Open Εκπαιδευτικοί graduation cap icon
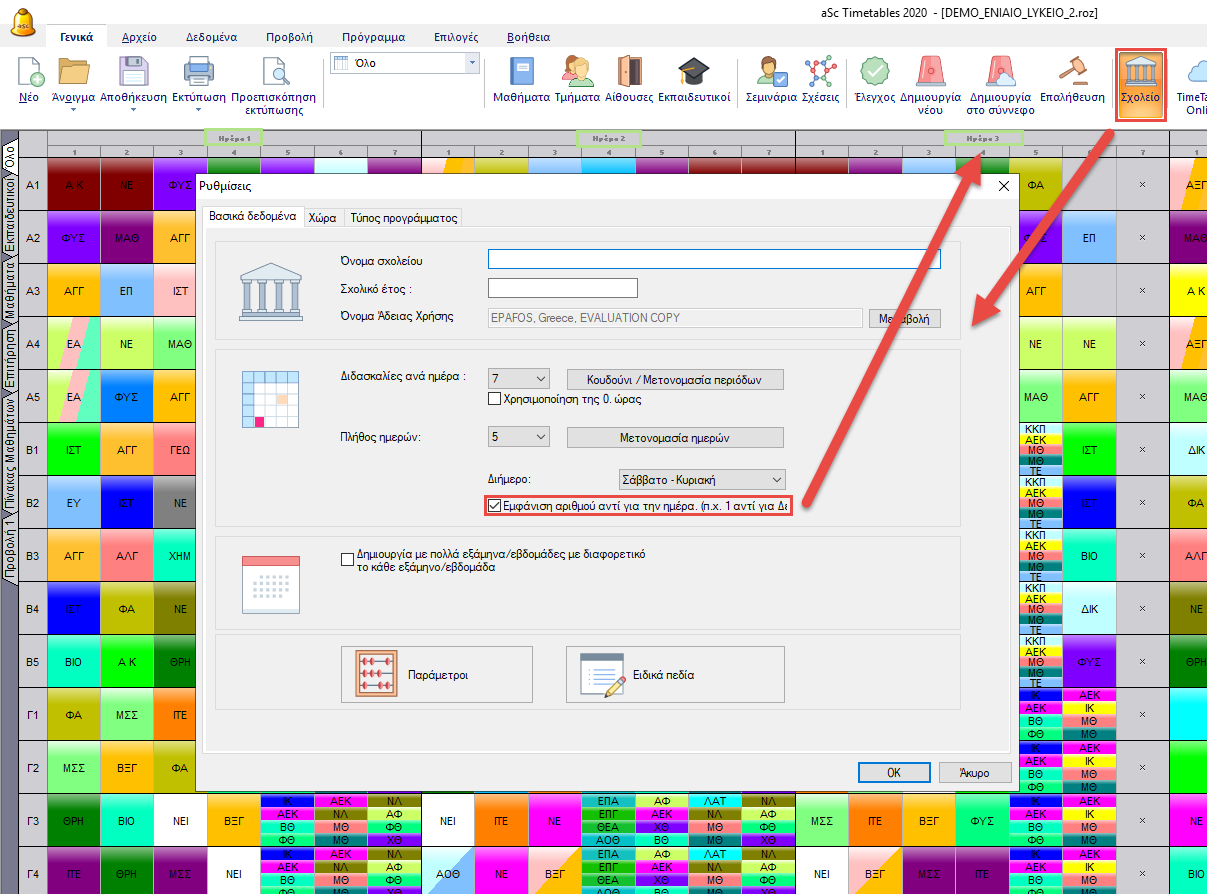This screenshot has height=894, width=1207. tap(693, 73)
